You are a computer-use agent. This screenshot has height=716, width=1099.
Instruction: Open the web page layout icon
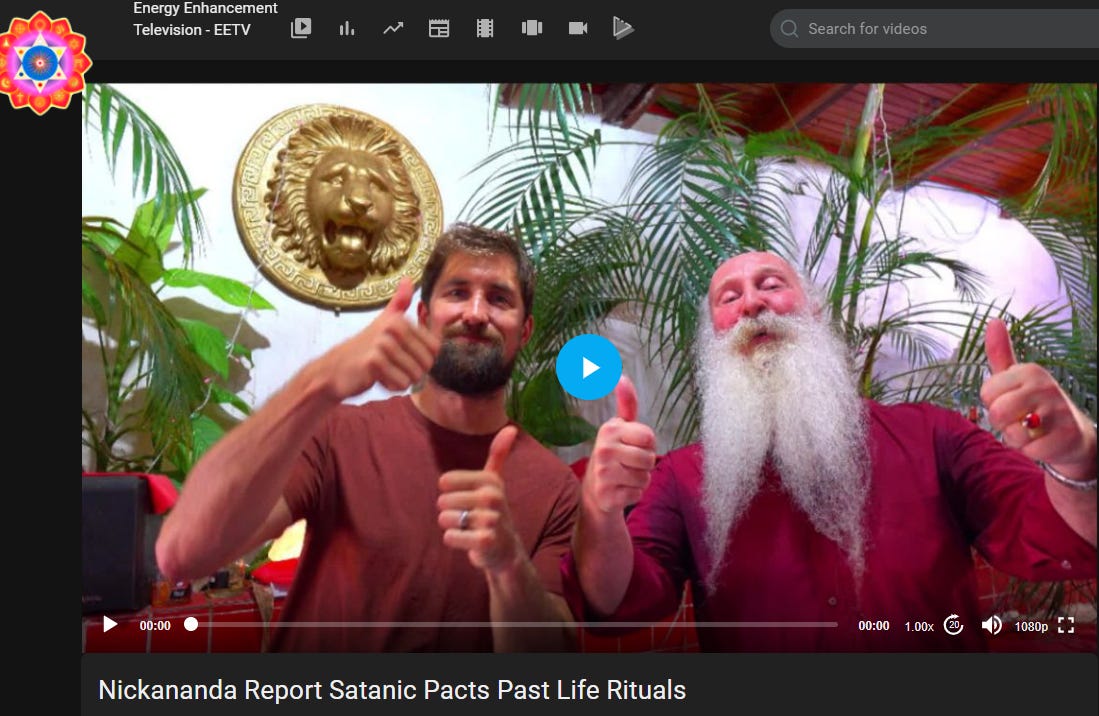[x=439, y=28]
